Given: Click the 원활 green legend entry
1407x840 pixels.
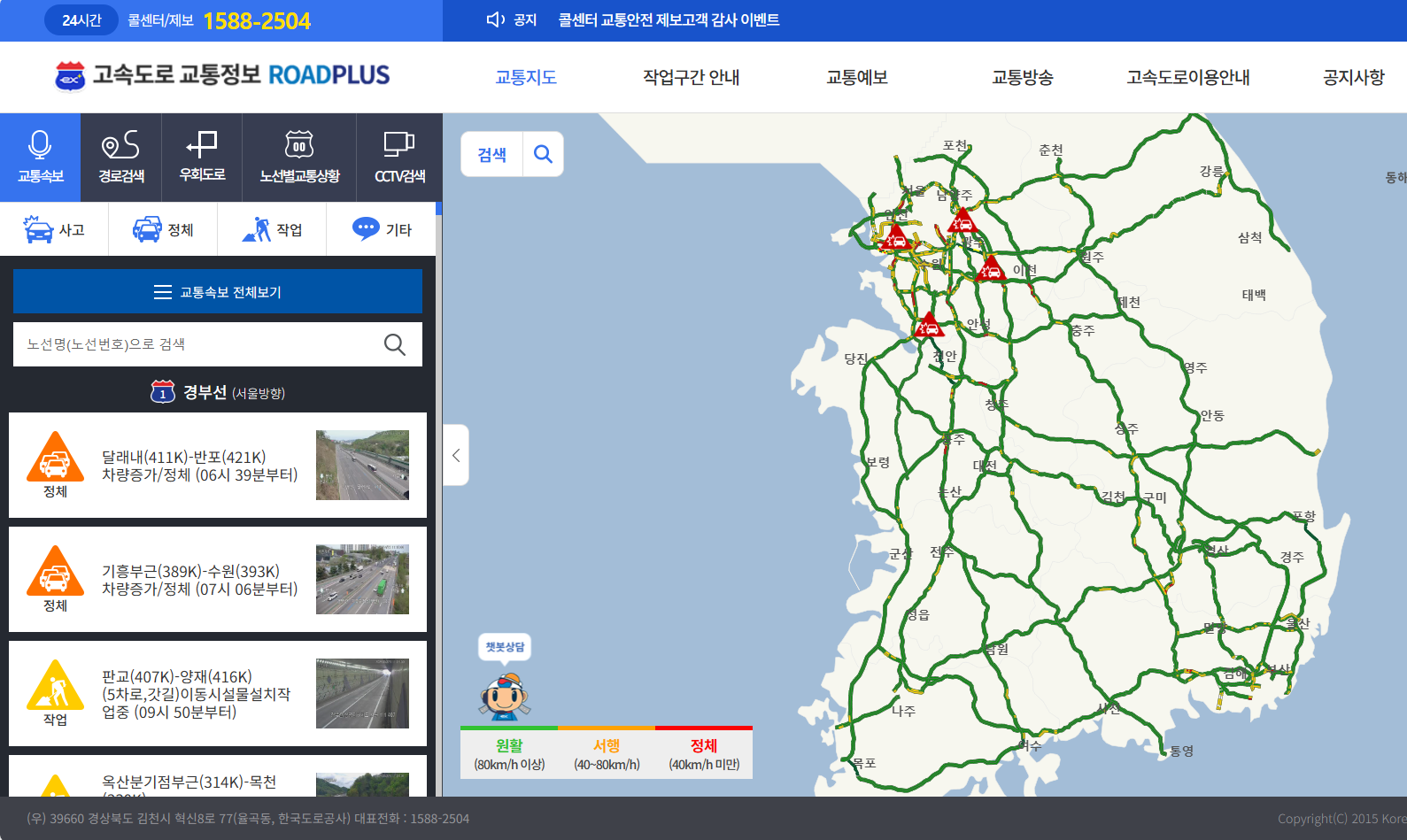Looking at the screenshot, I should pos(509,753).
